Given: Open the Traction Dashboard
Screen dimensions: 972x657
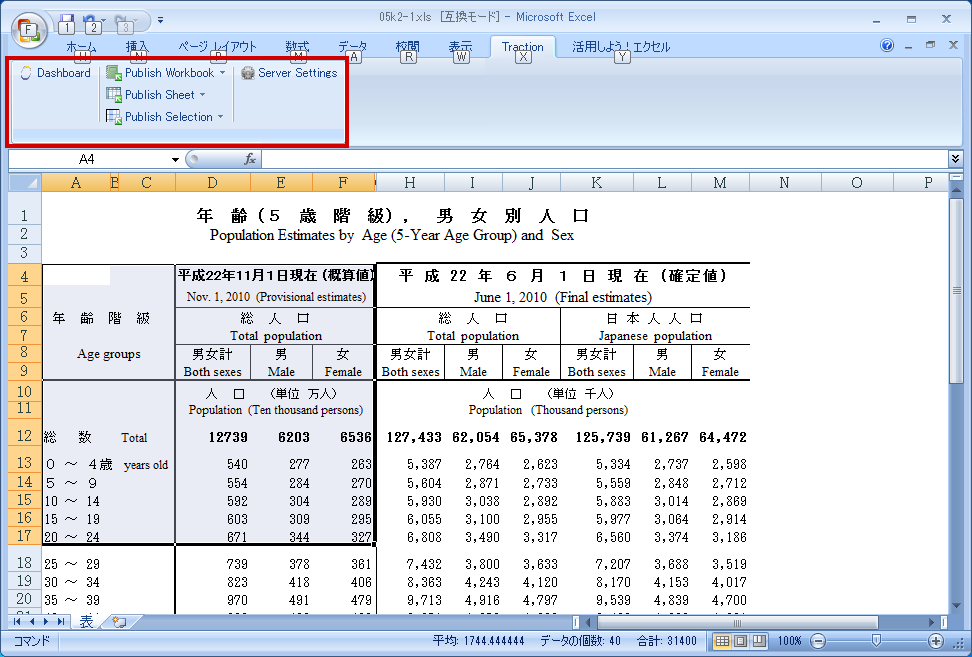Looking at the screenshot, I should pyautogui.click(x=55, y=73).
